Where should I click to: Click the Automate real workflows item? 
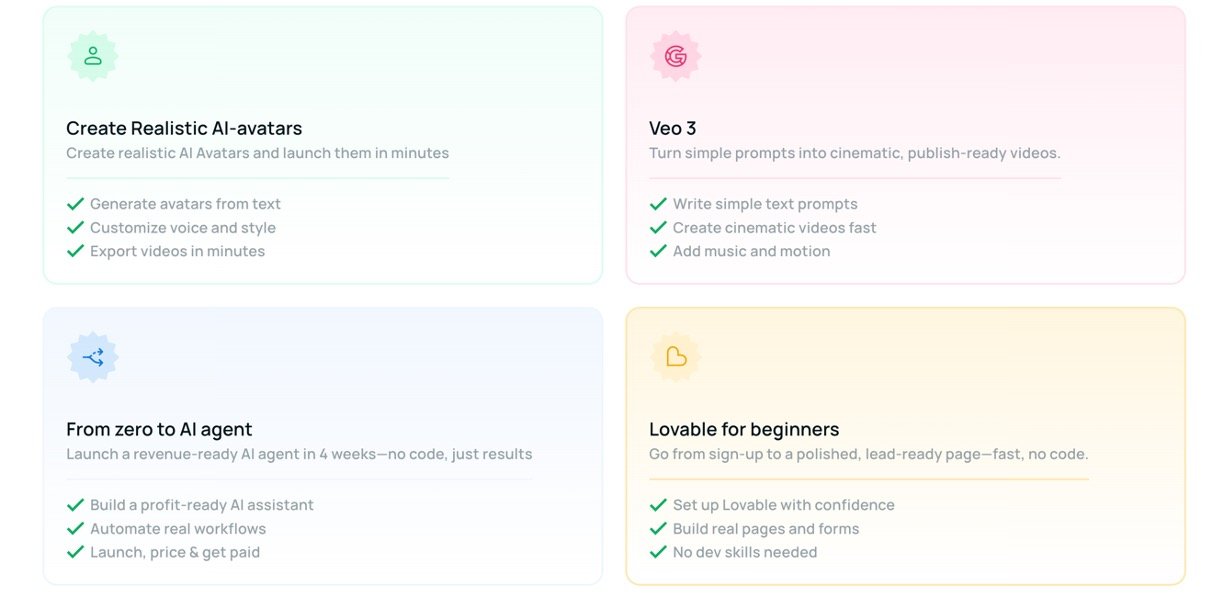click(x=178, y=529)
